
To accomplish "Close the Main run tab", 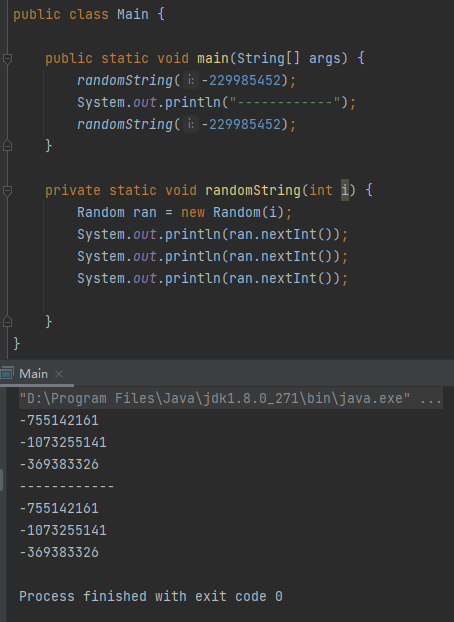I will [x=59, y=374].
